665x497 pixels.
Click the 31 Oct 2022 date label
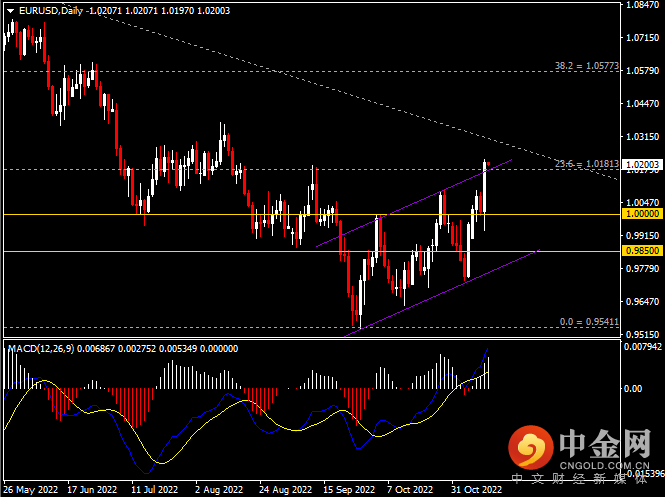coord(476,490)
